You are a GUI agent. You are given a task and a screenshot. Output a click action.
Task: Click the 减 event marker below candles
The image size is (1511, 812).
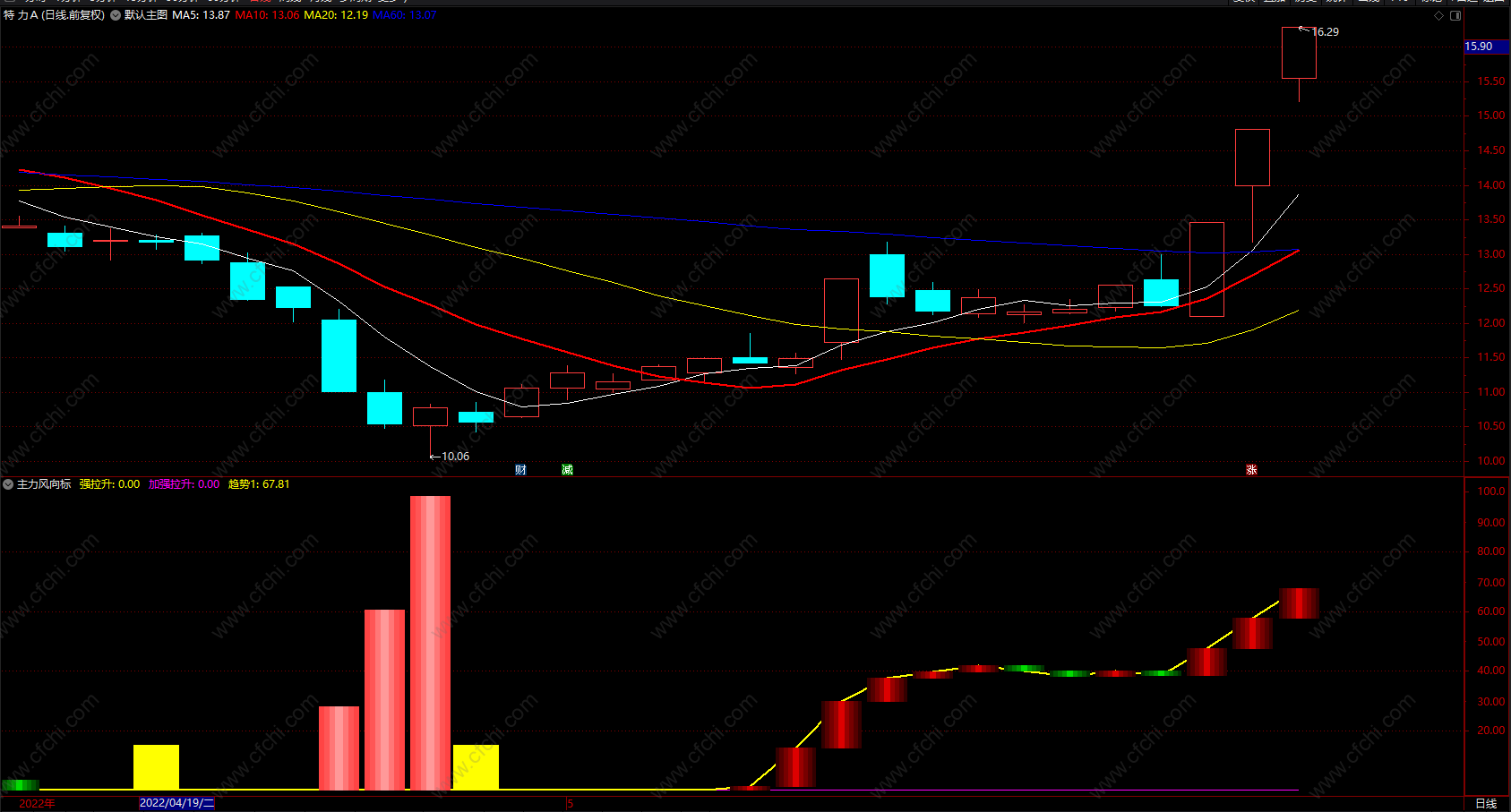pyautogui.click(x=567, y=469)
